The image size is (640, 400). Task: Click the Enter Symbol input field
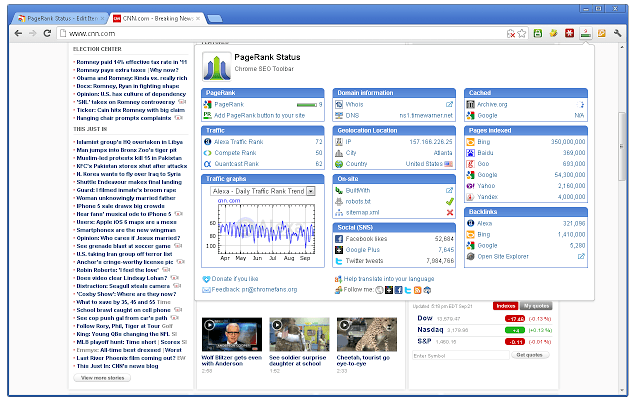point(461,356)
